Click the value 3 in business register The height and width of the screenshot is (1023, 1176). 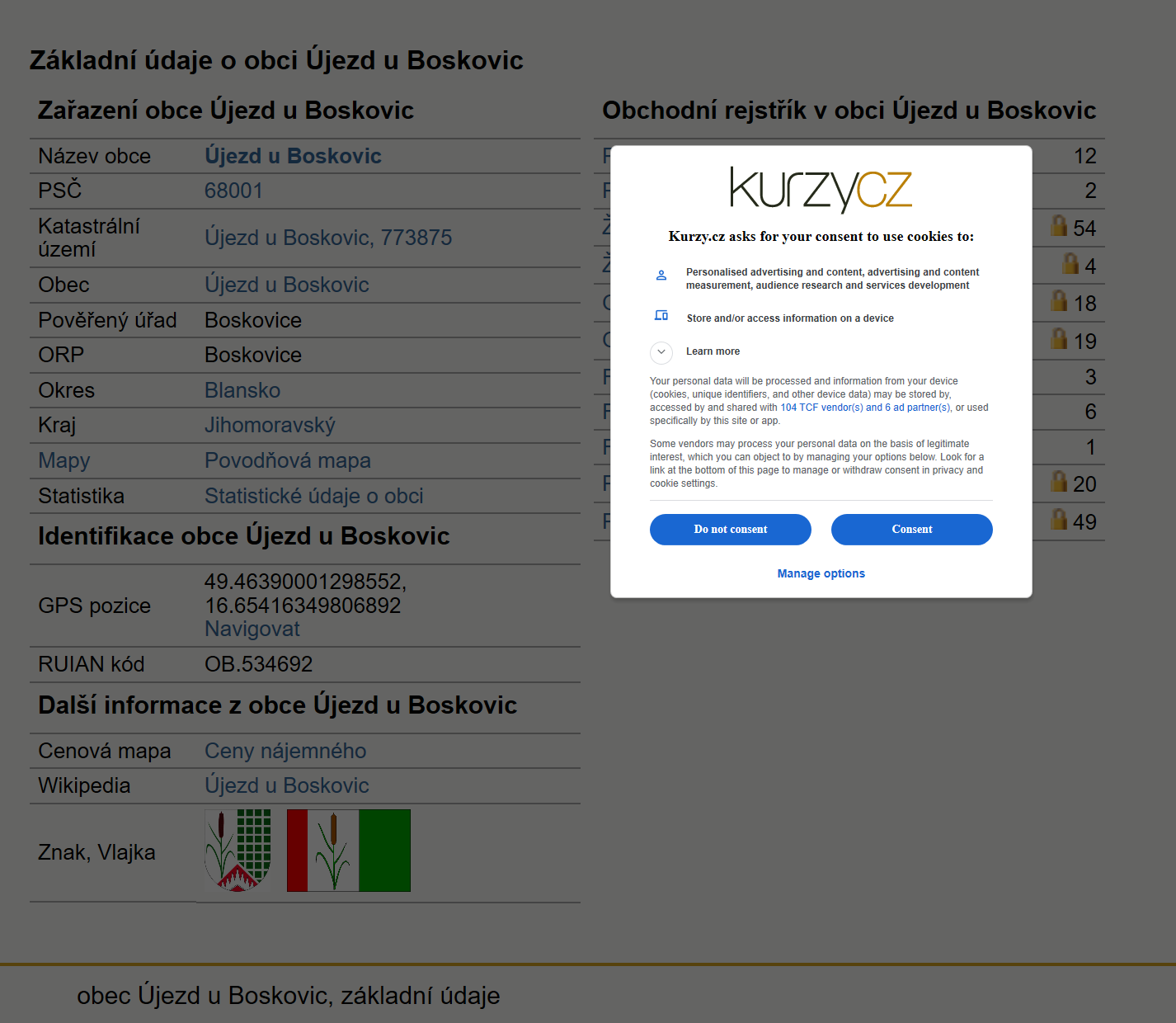[1090, 377]
